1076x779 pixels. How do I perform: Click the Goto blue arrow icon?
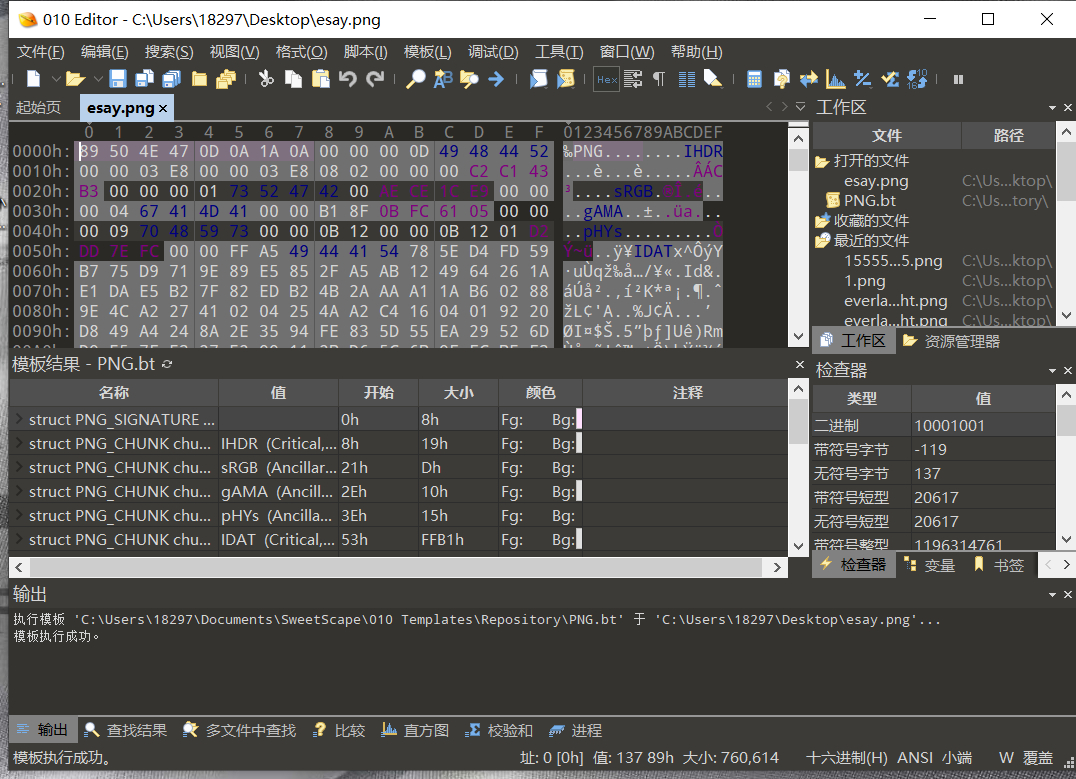[x=495, y=79]
